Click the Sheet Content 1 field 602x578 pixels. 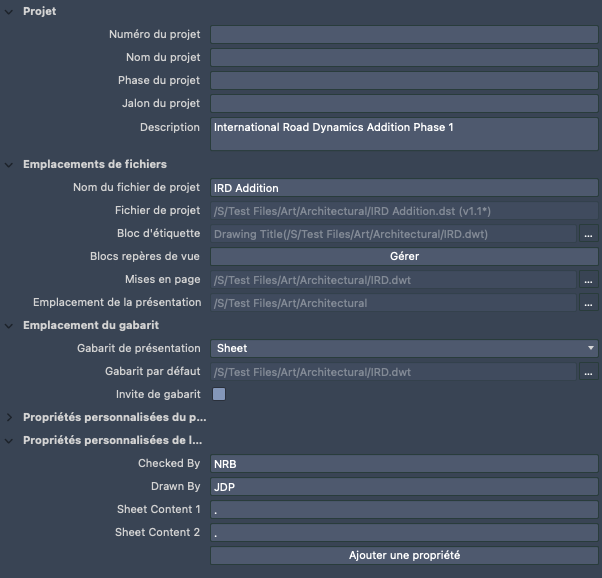click(x=404, y=510)
